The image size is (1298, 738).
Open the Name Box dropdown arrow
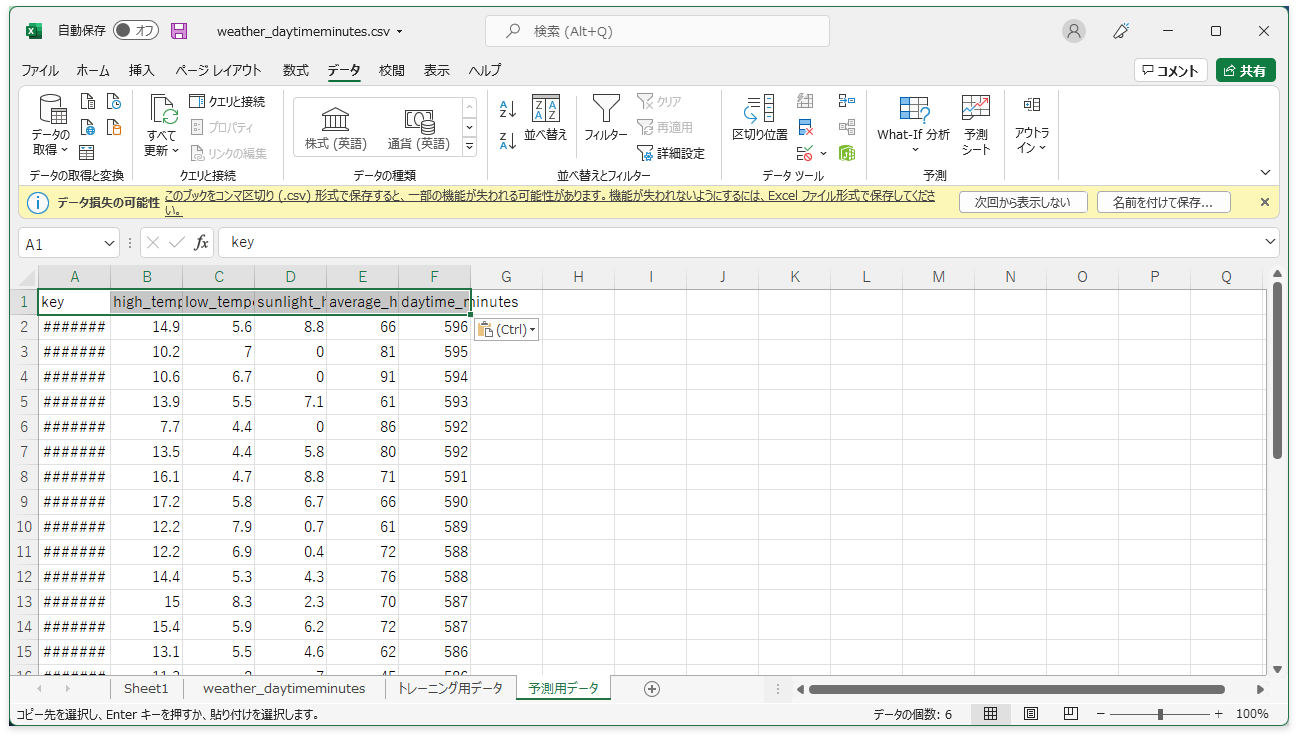tap(110, 244)
